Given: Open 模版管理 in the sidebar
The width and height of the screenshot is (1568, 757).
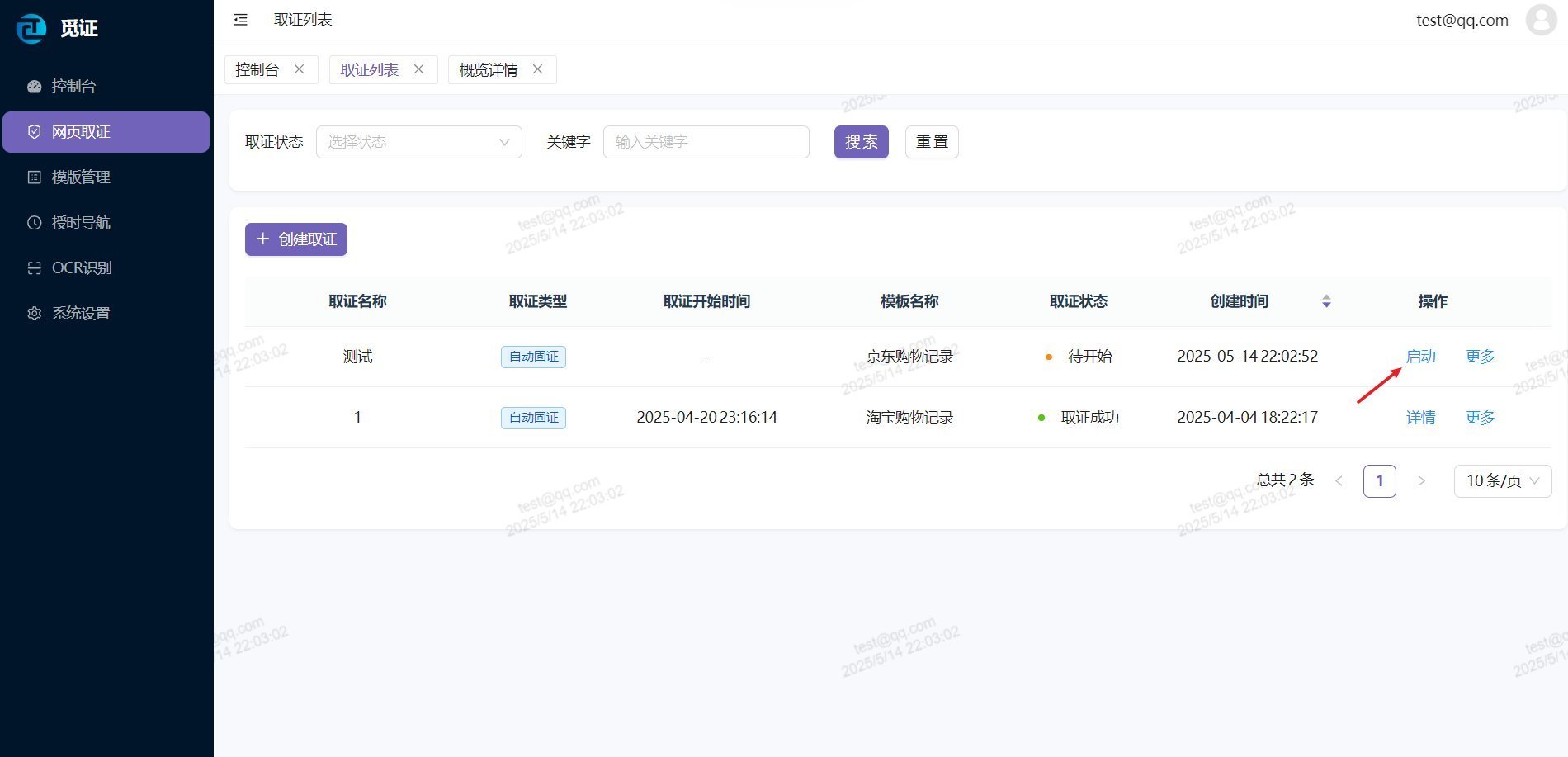Looking at the screenshot, I should (x=81, y=177).
